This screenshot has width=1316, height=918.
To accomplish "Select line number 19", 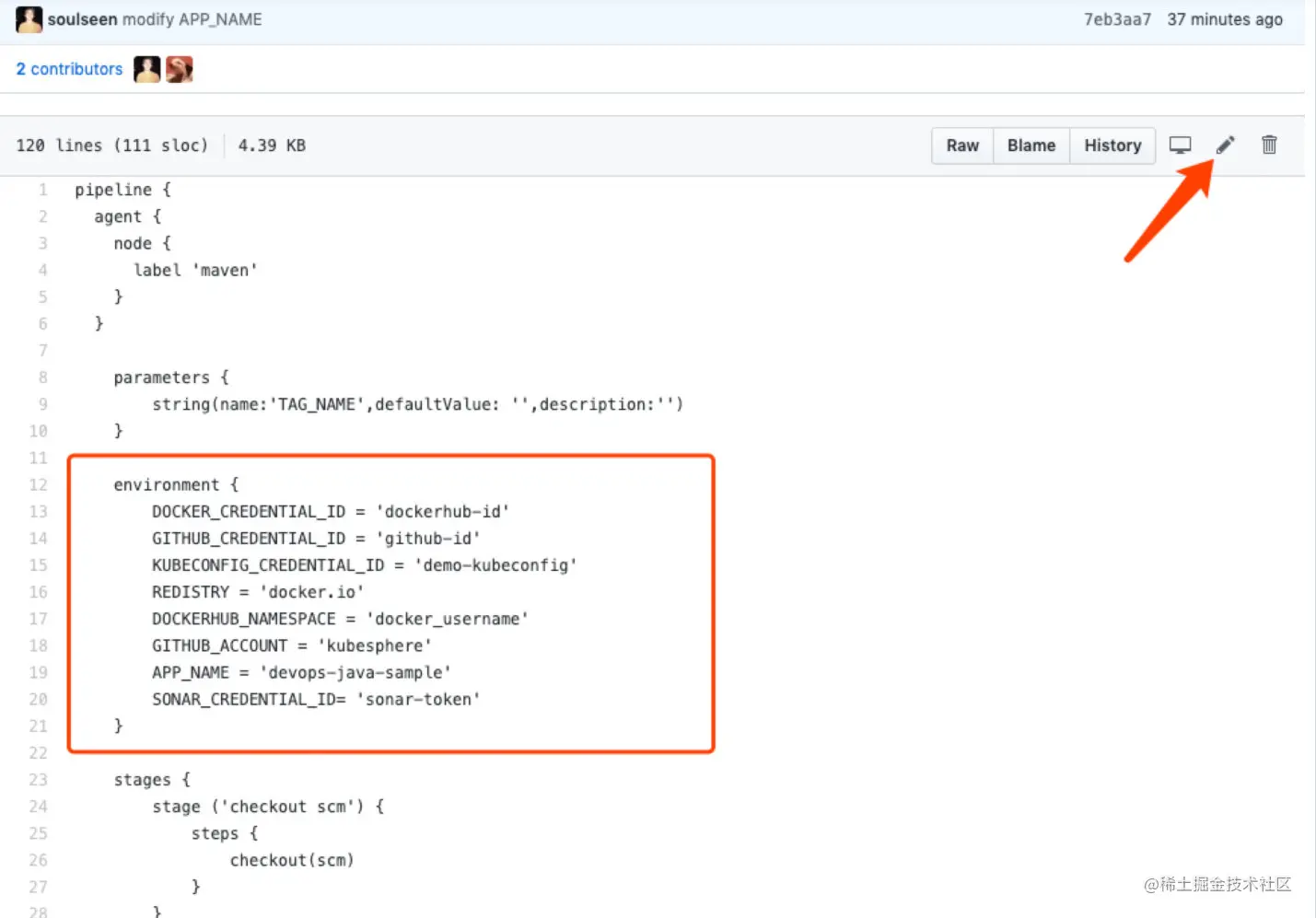I will coord(38,672).
